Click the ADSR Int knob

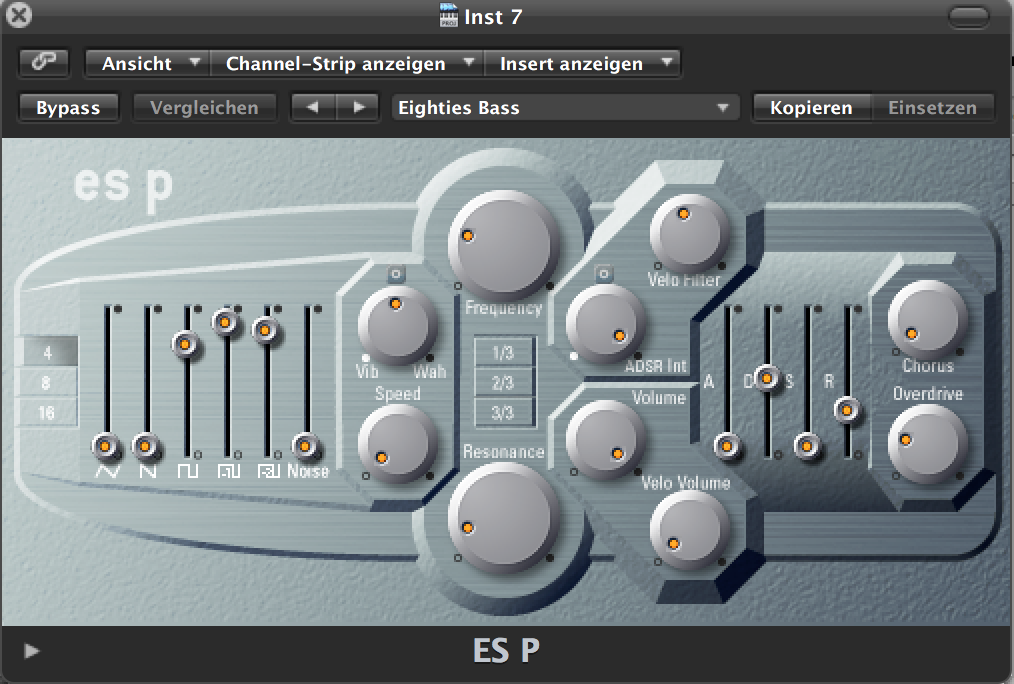606,323
